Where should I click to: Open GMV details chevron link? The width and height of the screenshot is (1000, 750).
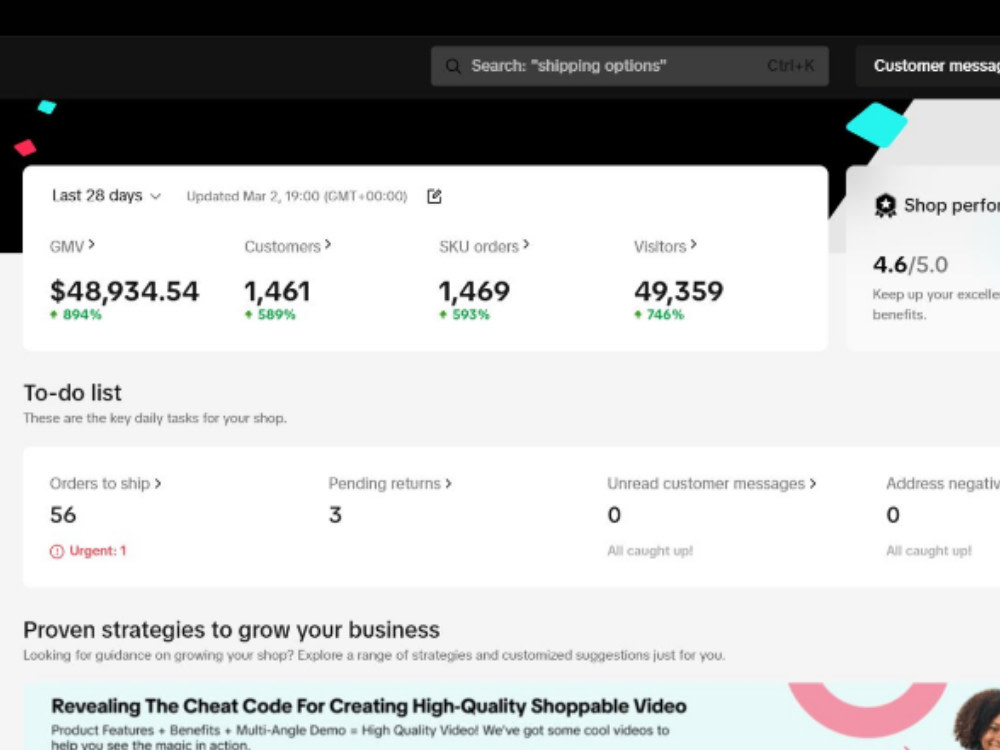pyautogui.click(x=72, y=246)
